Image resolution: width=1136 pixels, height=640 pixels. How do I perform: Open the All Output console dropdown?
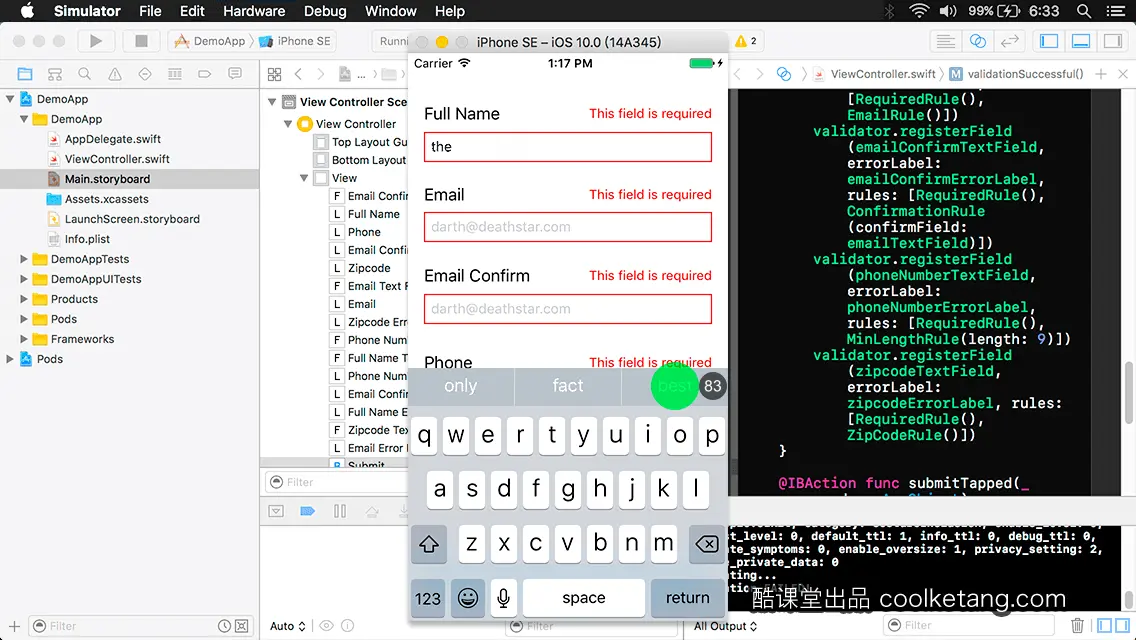725,626
